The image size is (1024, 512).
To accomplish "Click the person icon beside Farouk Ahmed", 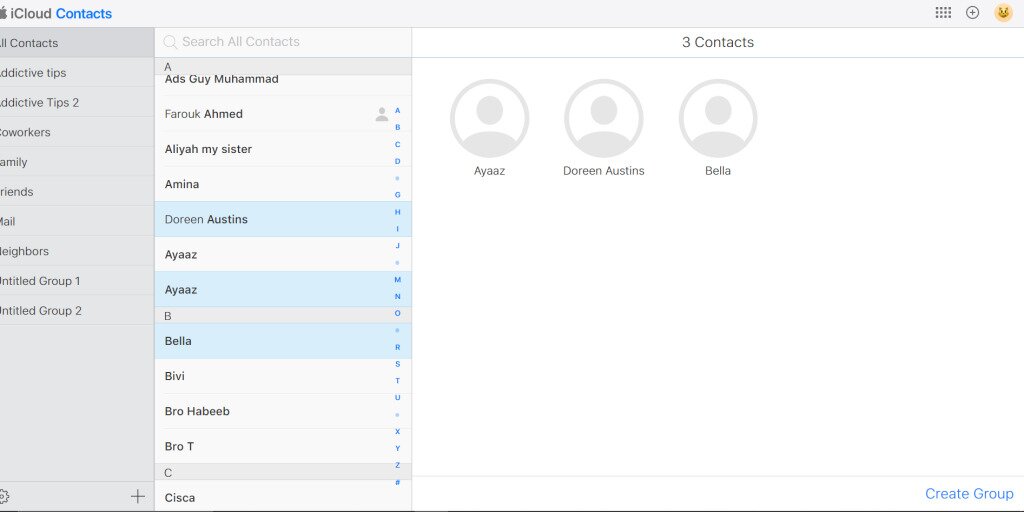I will pyautogui.click(x=381, y=114).
